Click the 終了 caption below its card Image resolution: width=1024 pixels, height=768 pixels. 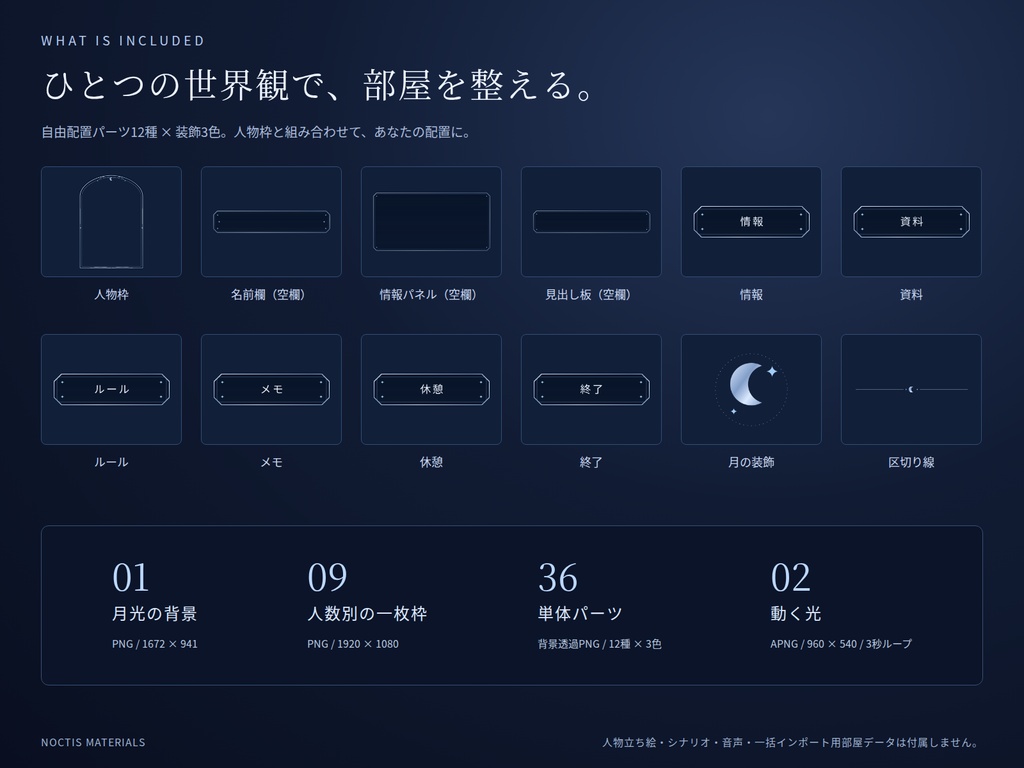click(591, 462)
